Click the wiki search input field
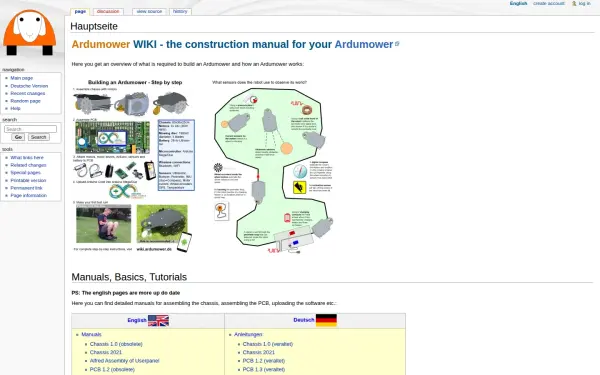The image size is (600, 375). click(30, 129)
